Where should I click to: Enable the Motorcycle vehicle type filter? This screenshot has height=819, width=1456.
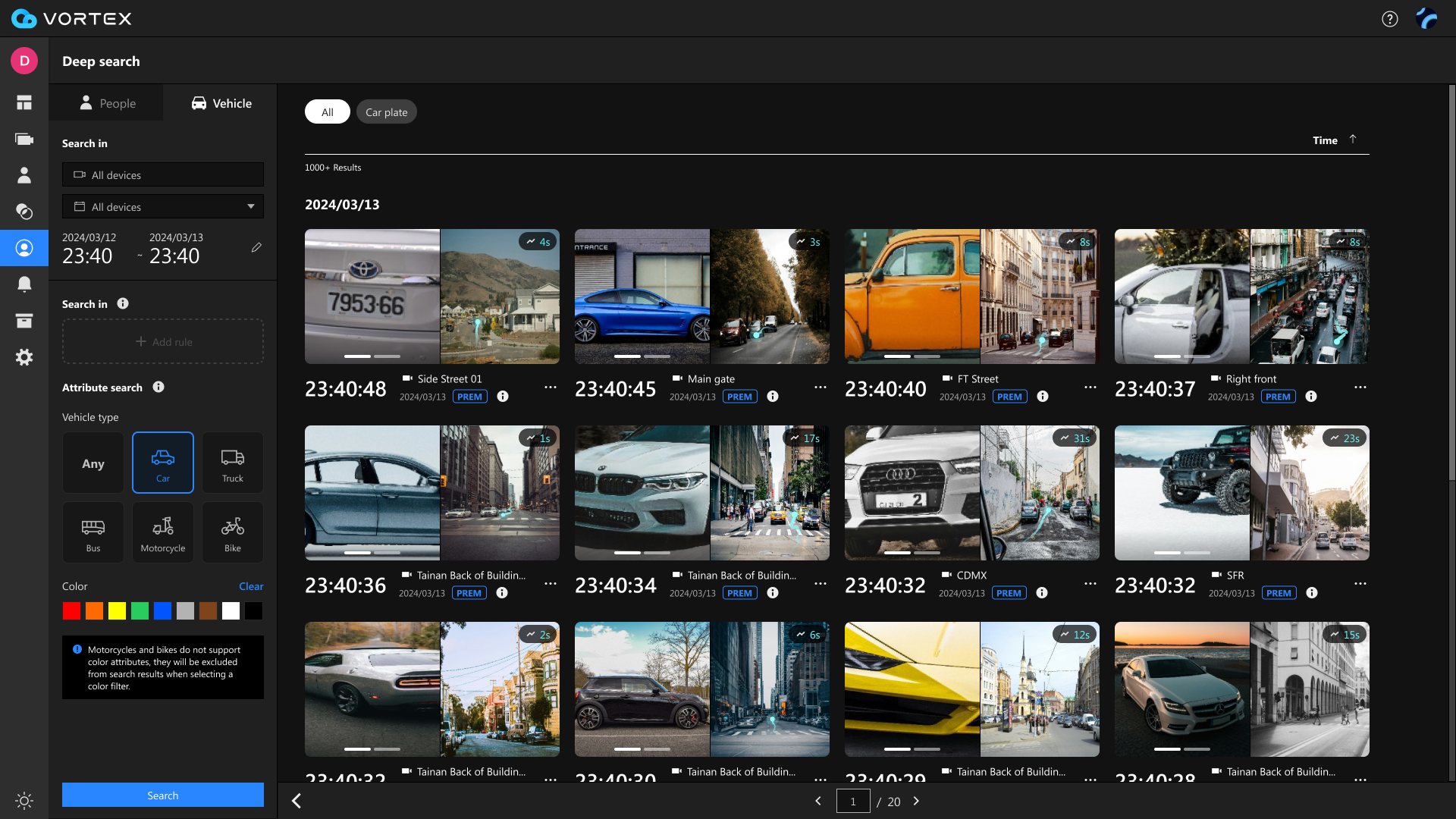(162, 532)
